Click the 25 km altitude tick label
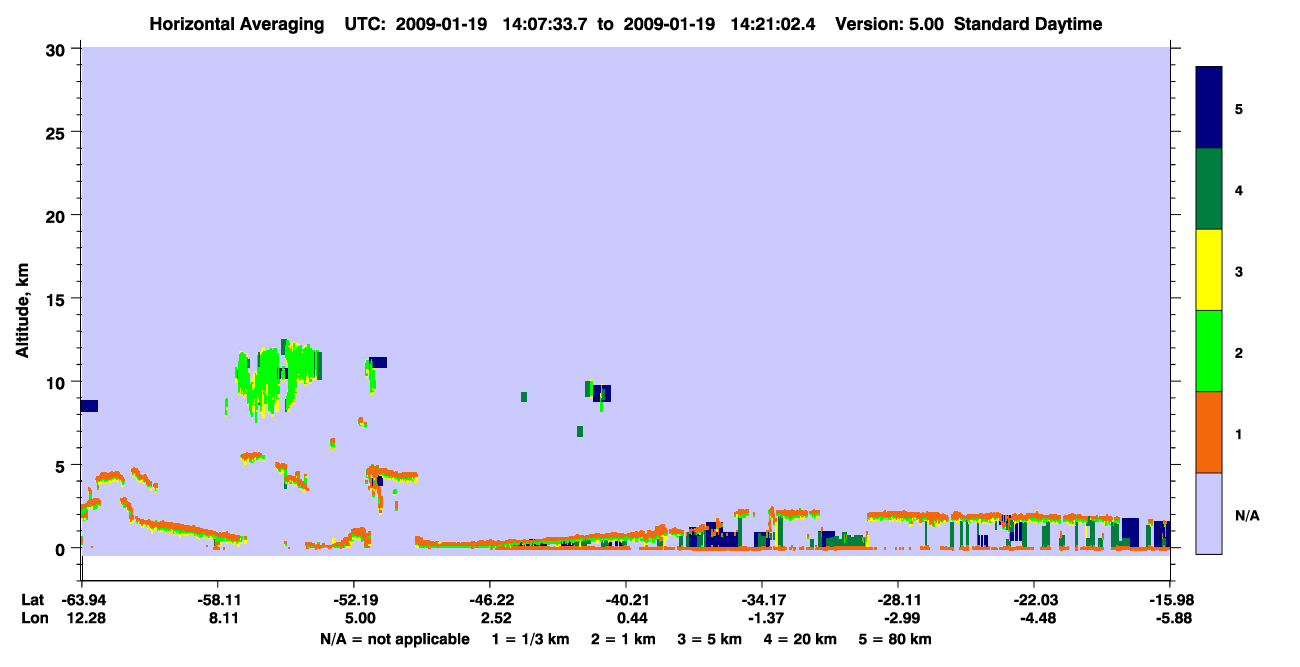 58,132
